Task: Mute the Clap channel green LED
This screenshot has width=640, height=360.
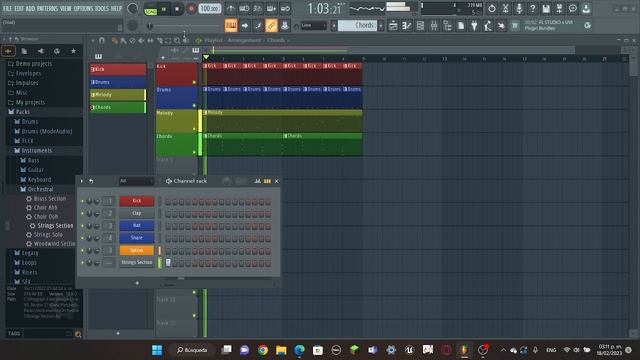Action: pos(82,213)
